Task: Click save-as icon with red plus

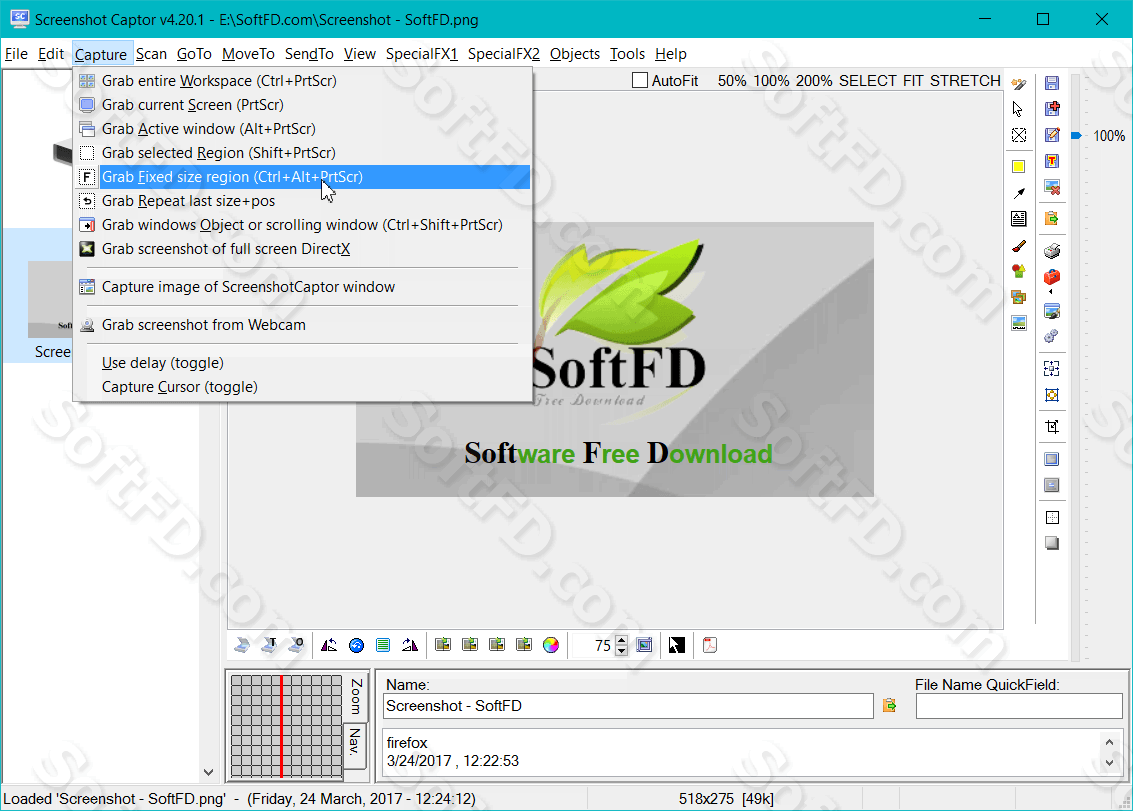Action: [x=1052, y=108]
